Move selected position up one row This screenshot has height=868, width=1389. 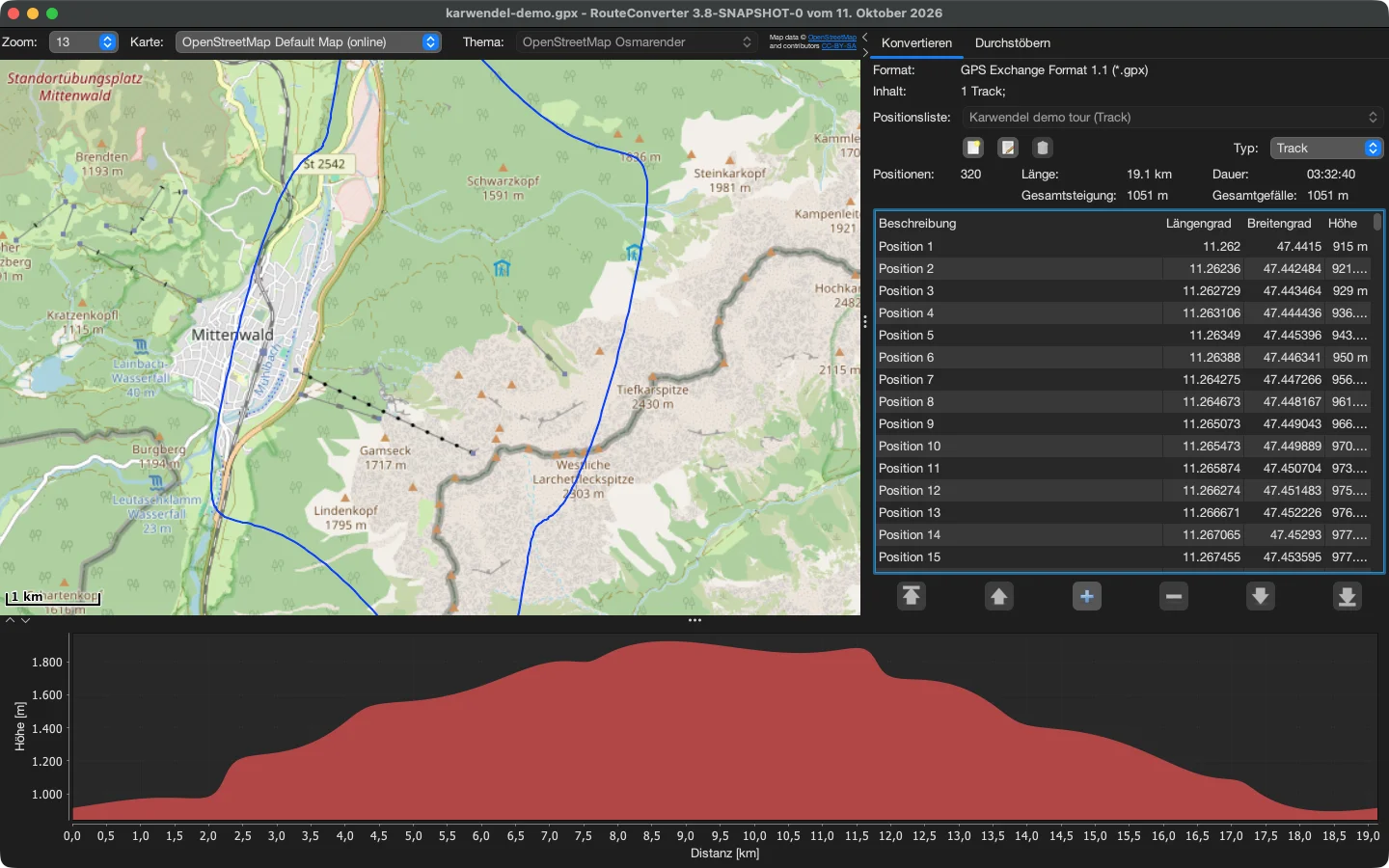pyautogui.click(x=999, y=596)
